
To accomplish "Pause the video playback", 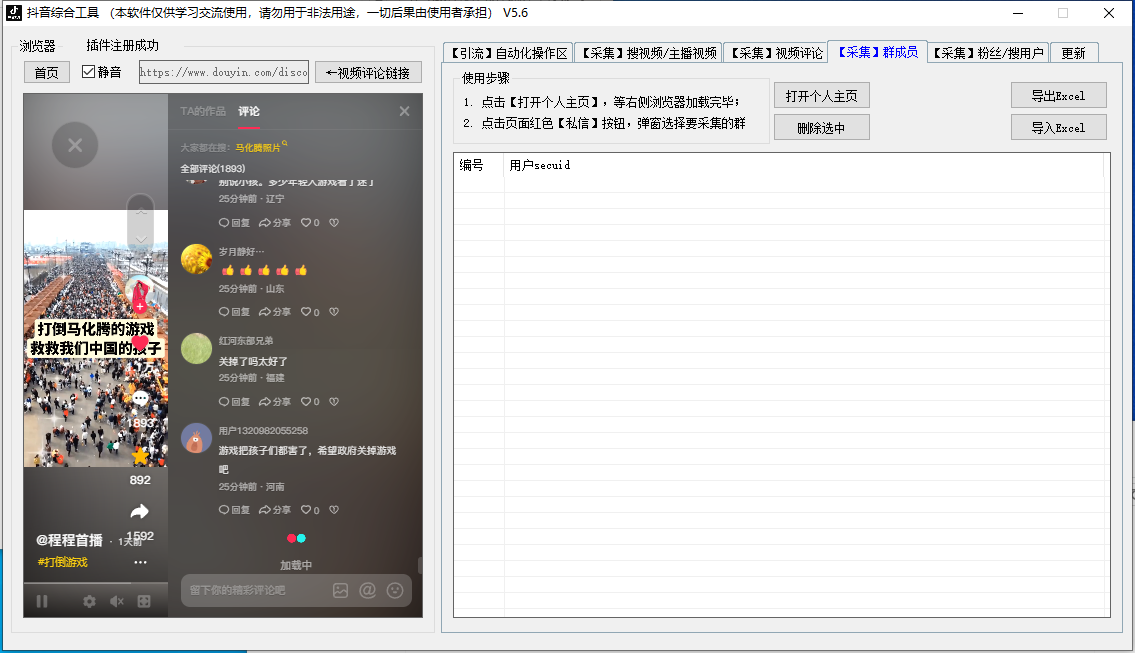I will pos(42,601).
